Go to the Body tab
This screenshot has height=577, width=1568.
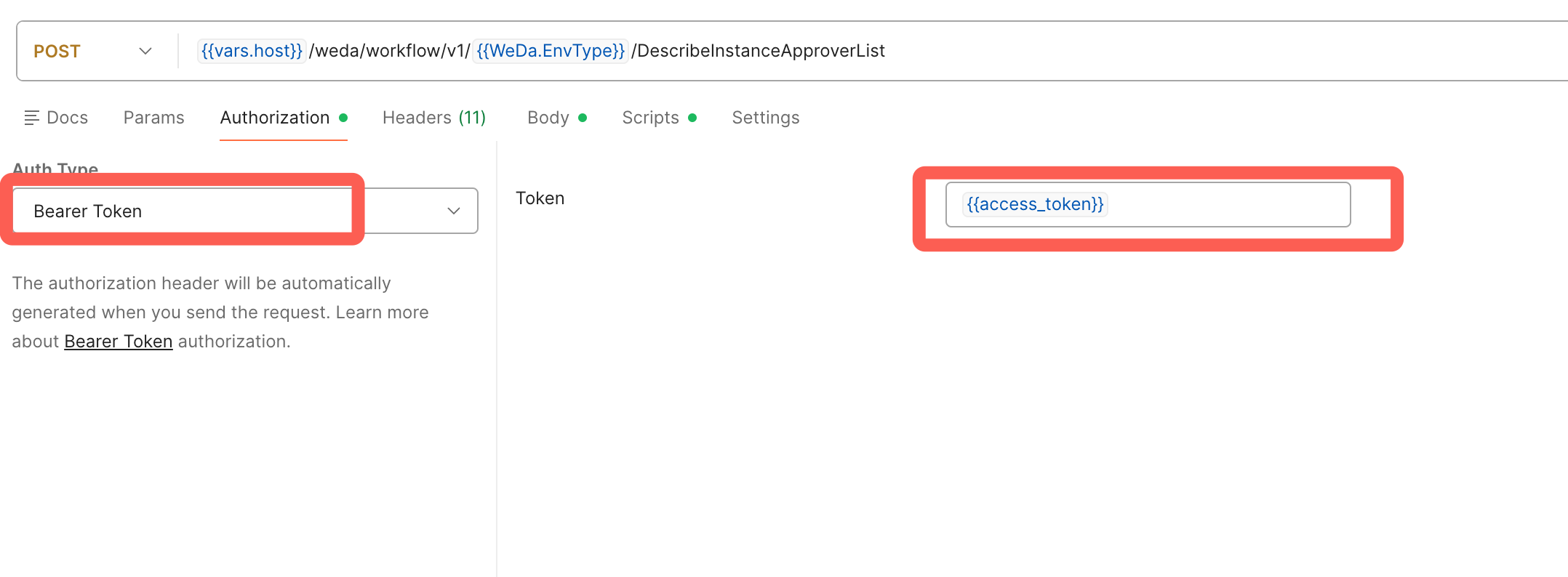coord(548,118)
